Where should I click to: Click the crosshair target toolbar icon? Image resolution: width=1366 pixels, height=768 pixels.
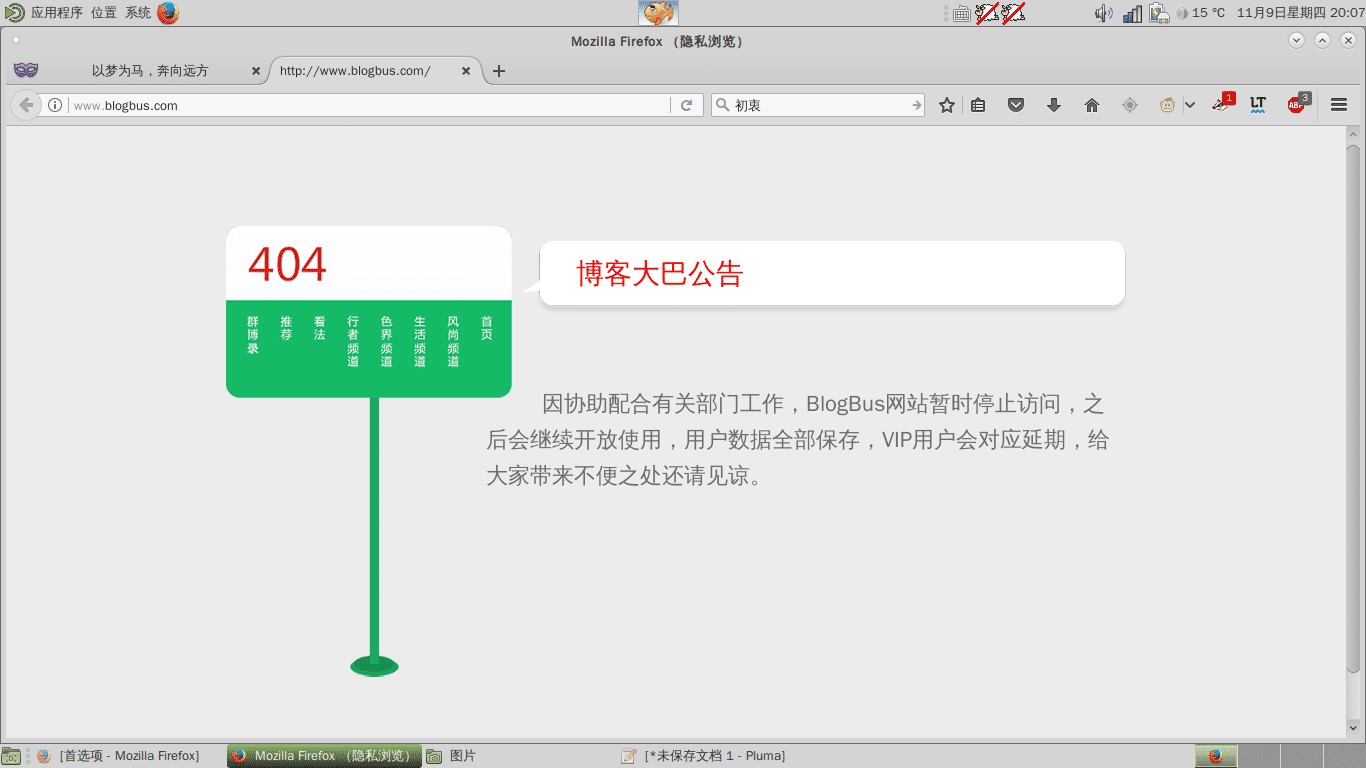click(1130, 105)
